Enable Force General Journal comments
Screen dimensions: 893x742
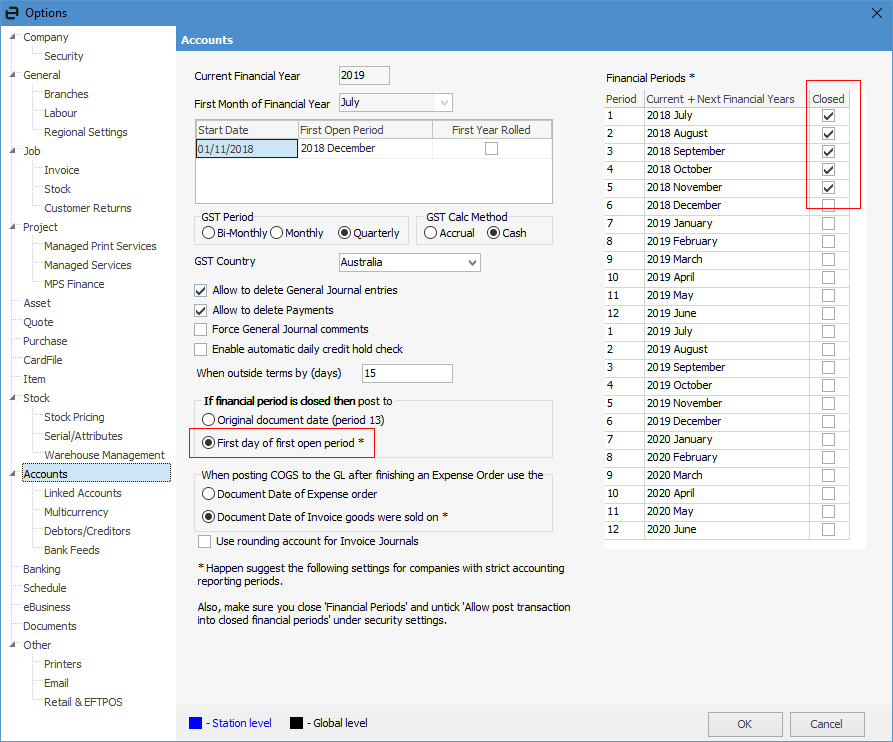(202, 330)
